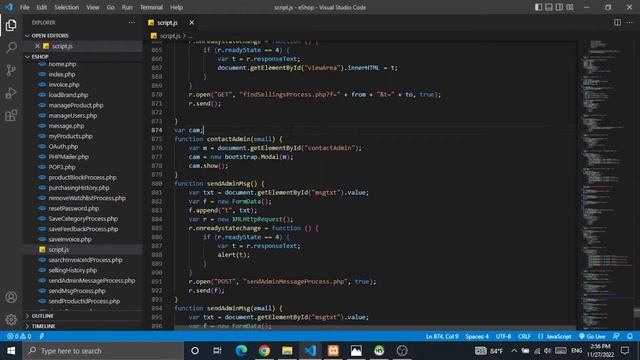Split the editor to the right
Screen dimensions: 640x360
point(617,22)
